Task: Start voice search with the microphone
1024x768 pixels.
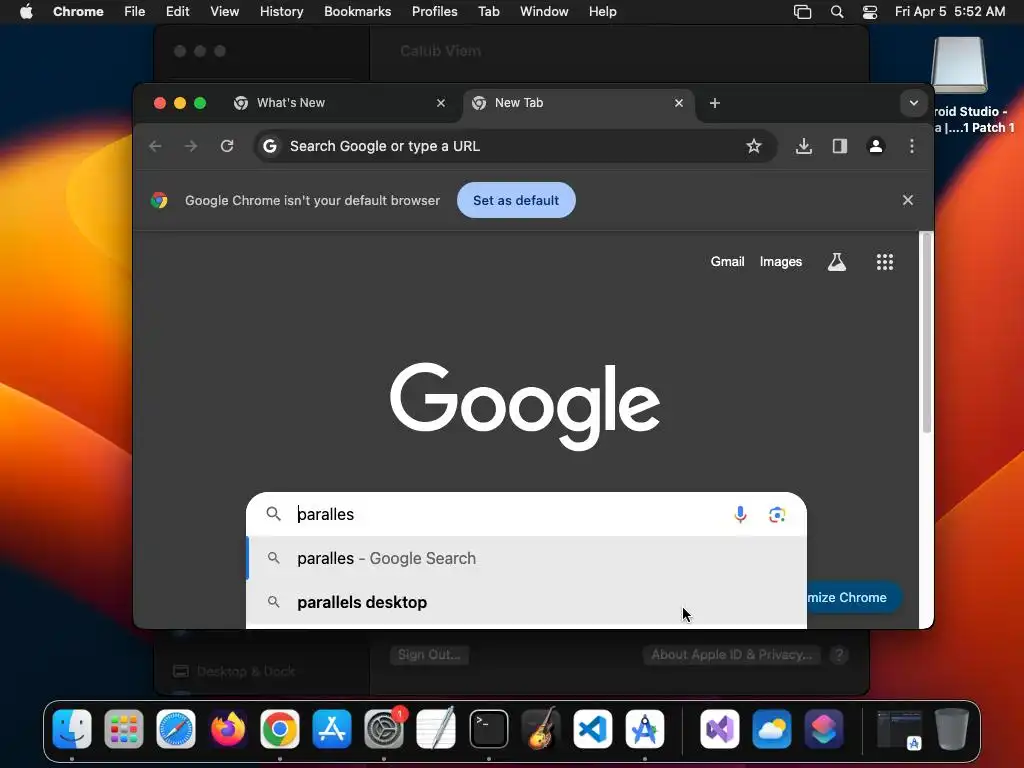Action: 740,515
